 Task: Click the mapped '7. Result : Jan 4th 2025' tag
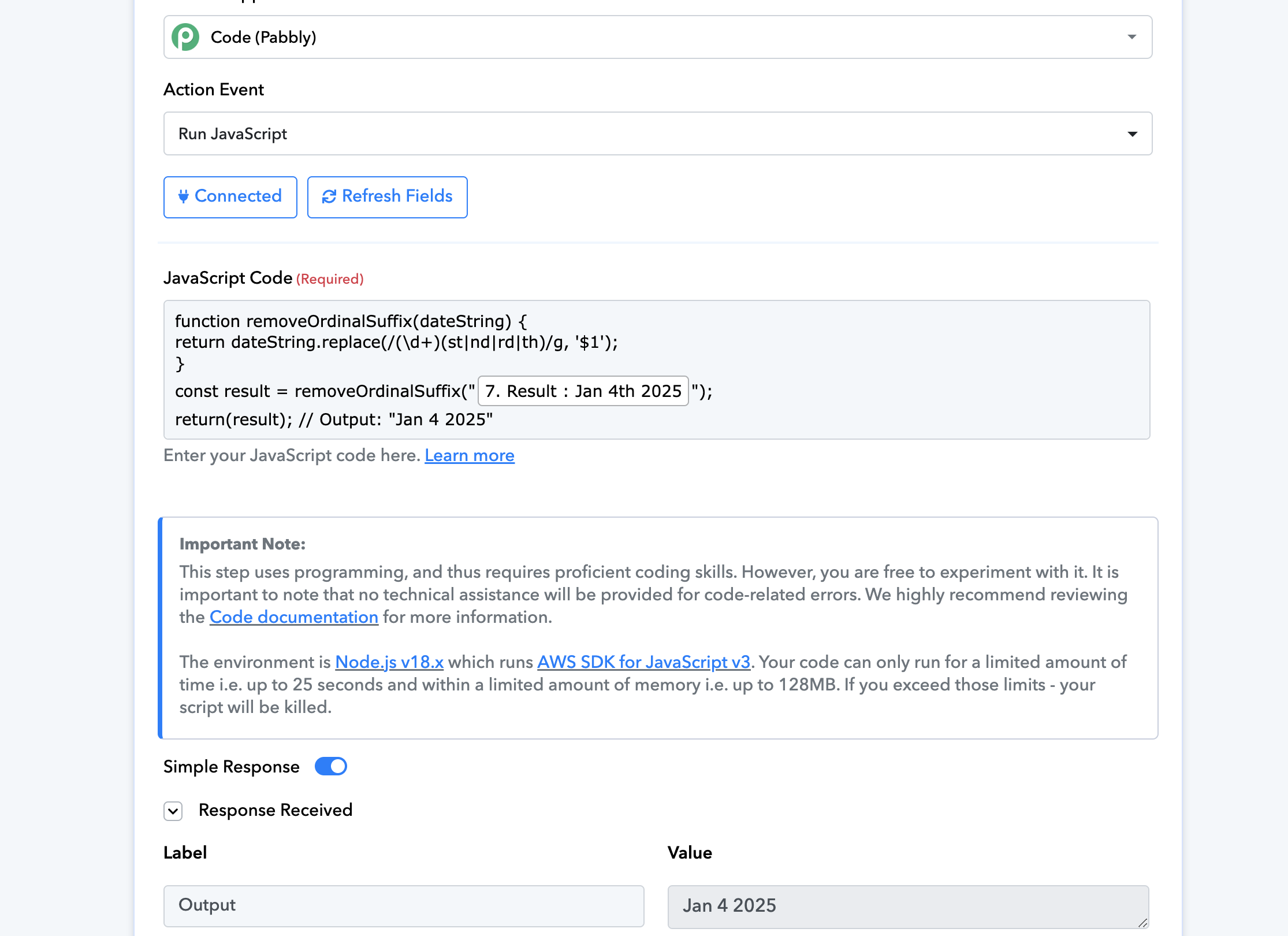pos(583,391)
